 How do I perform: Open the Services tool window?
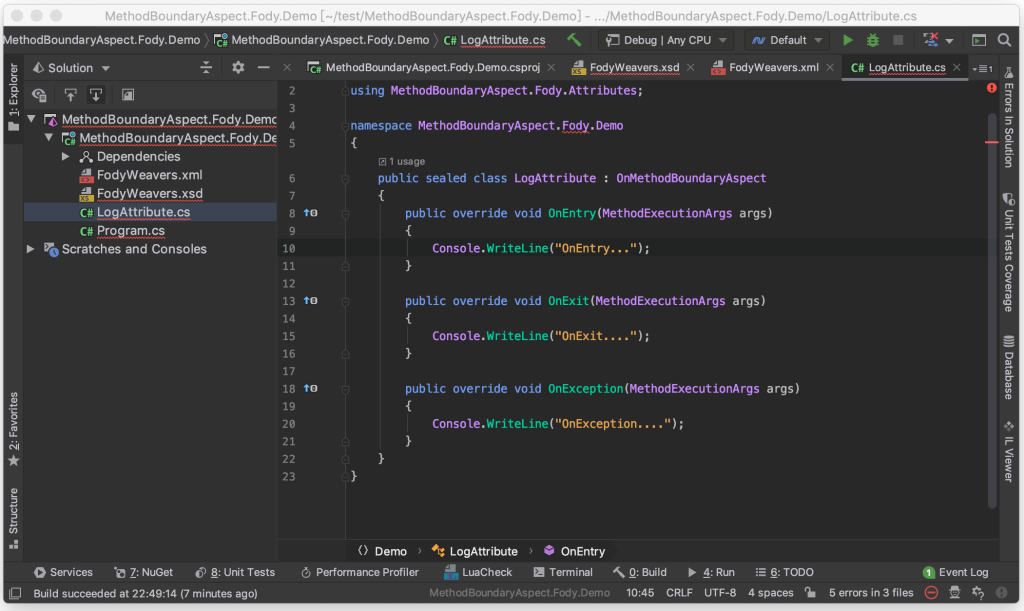point(63,572)
